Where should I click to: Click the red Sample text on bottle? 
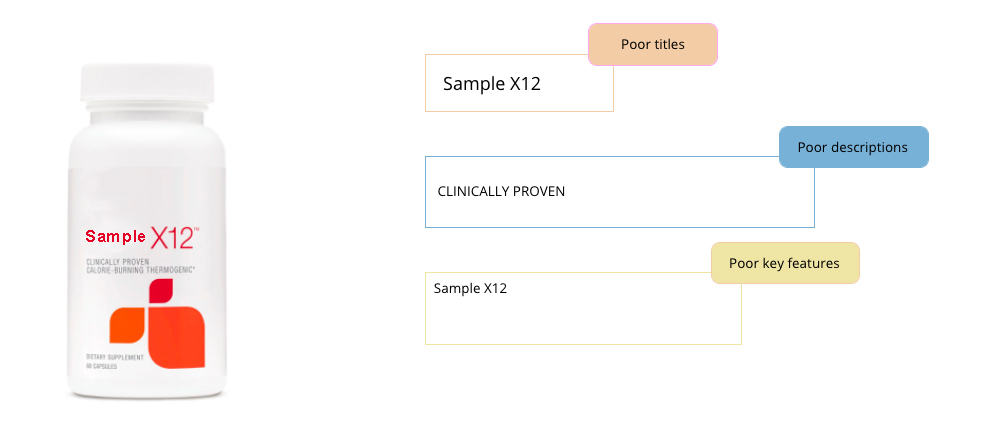coord(116,237)
